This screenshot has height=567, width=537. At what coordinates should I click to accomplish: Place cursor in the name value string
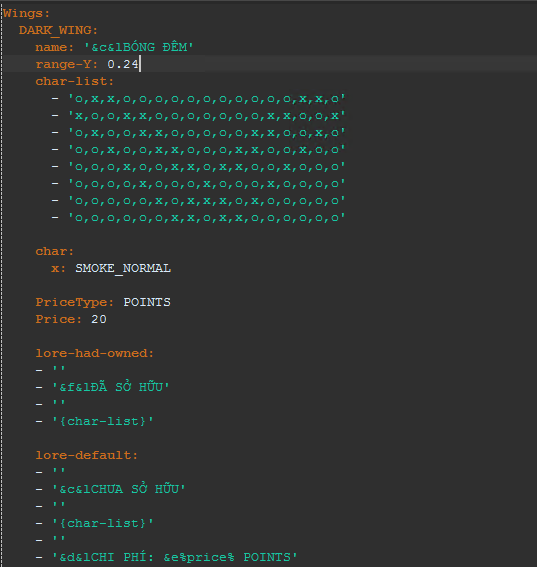click(139, 47)
